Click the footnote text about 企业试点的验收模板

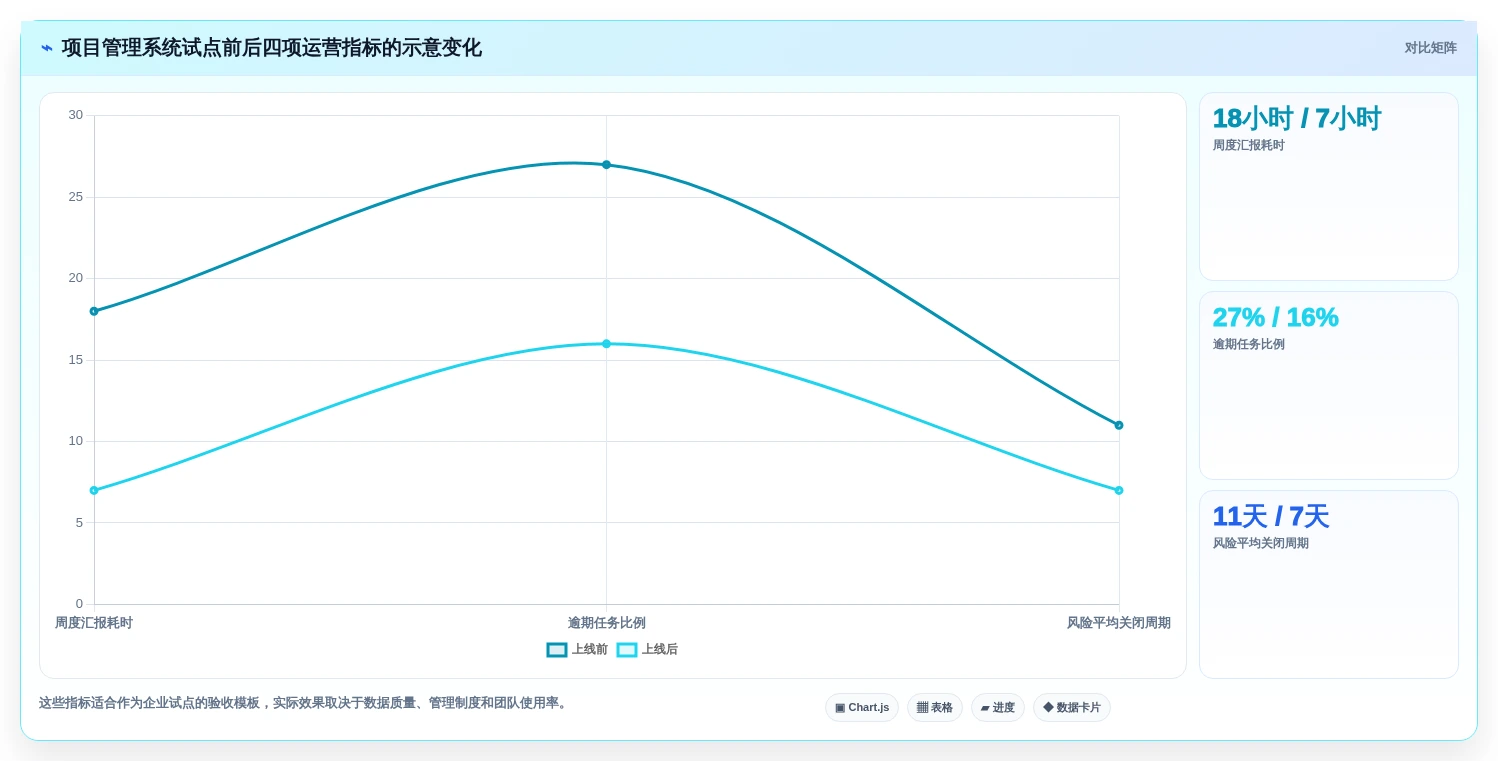tap(305, 703)
